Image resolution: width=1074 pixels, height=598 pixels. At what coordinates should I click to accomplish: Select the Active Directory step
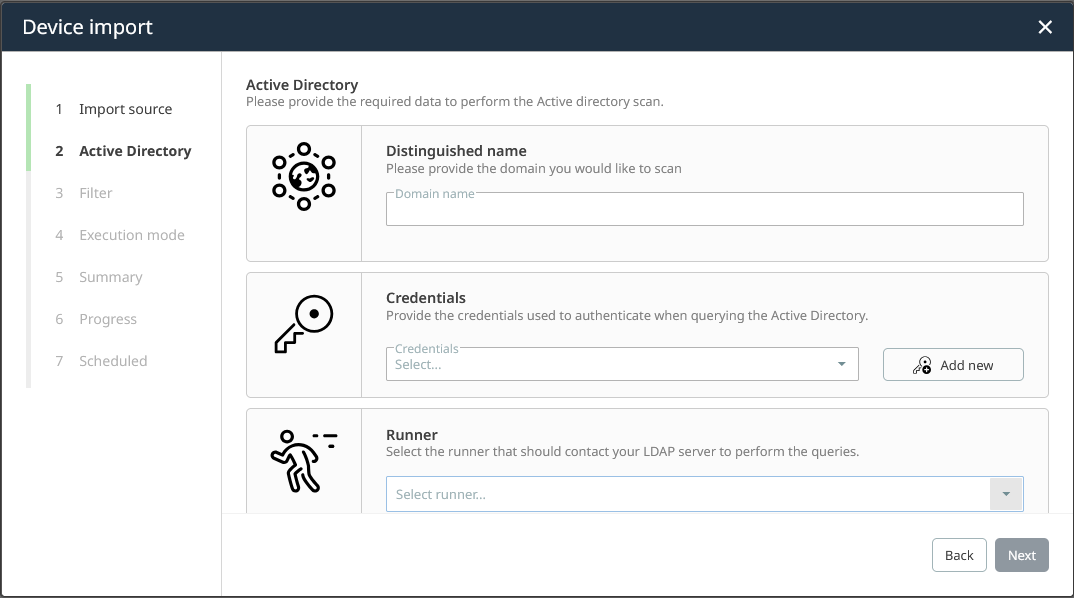coord(135,151)
